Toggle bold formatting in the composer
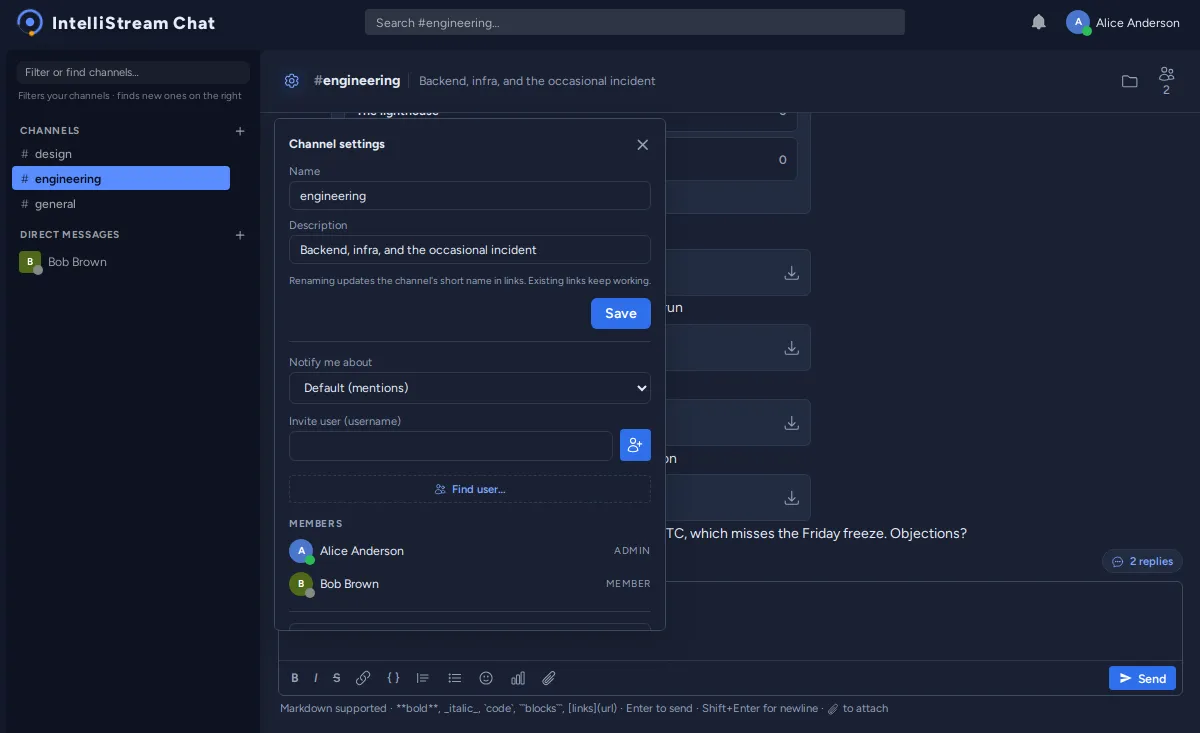This screenshot has width=1200, height=733. pos(295,678)
